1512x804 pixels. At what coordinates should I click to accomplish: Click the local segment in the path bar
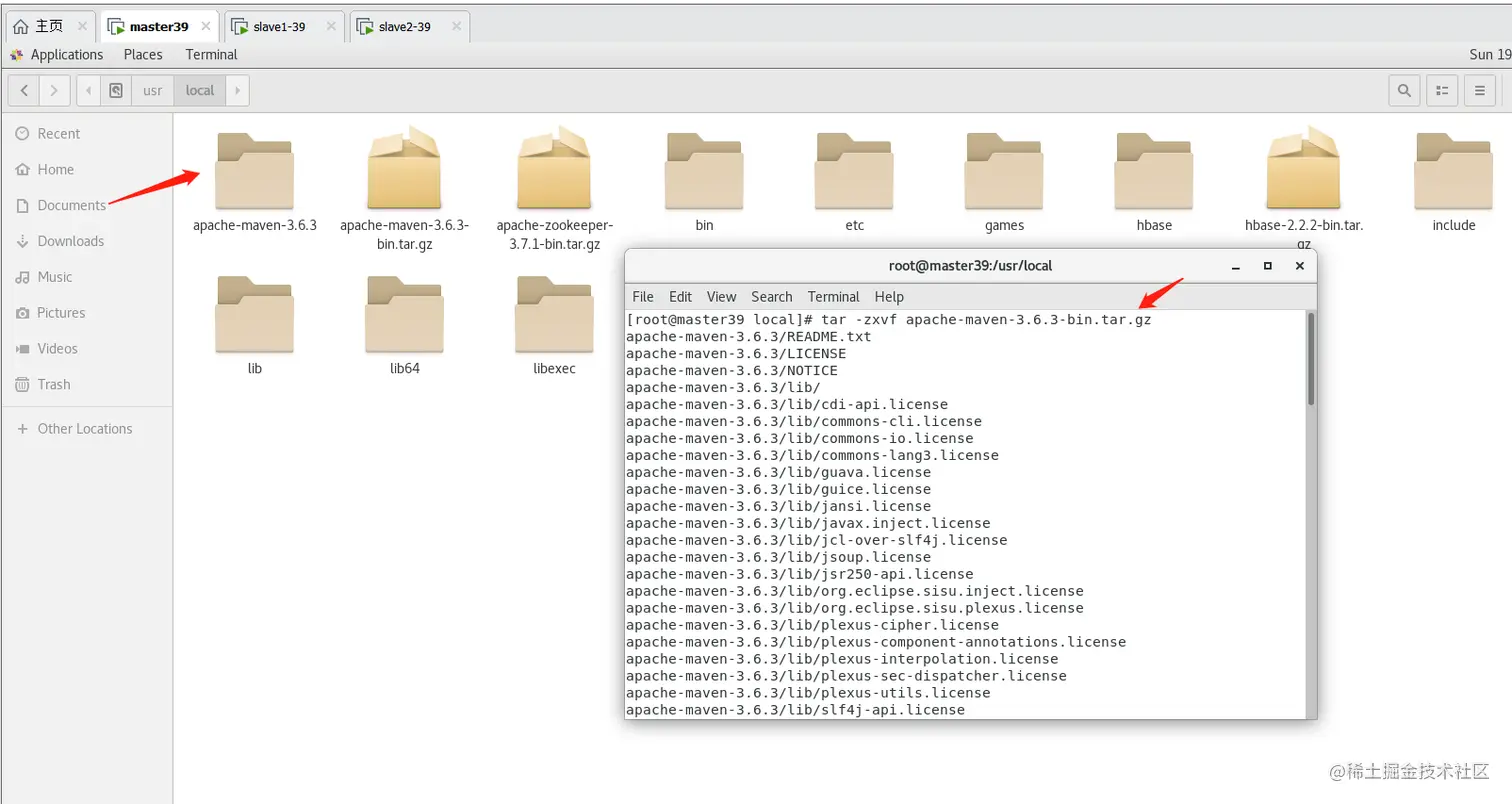coord(200,90)
